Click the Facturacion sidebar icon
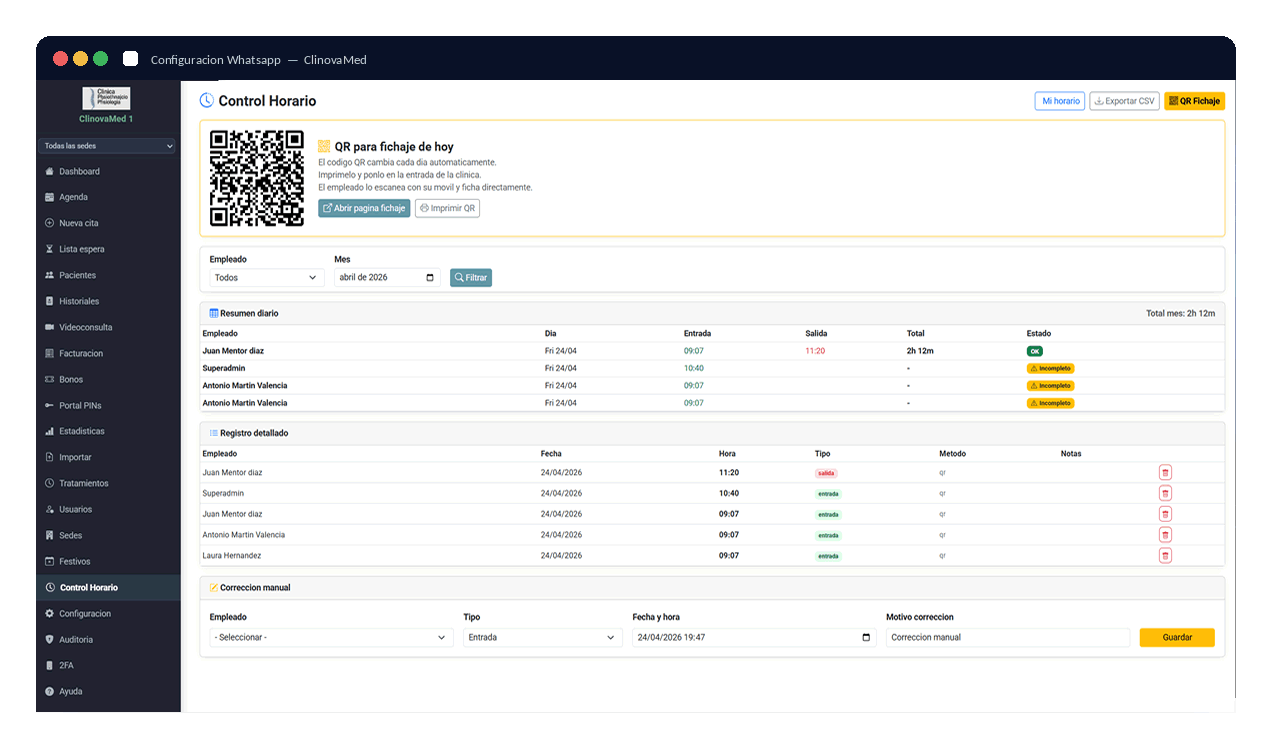Image resolution: width=1272 pixels, height=745 pixels. pyautogui.click(x=50, y=353)
